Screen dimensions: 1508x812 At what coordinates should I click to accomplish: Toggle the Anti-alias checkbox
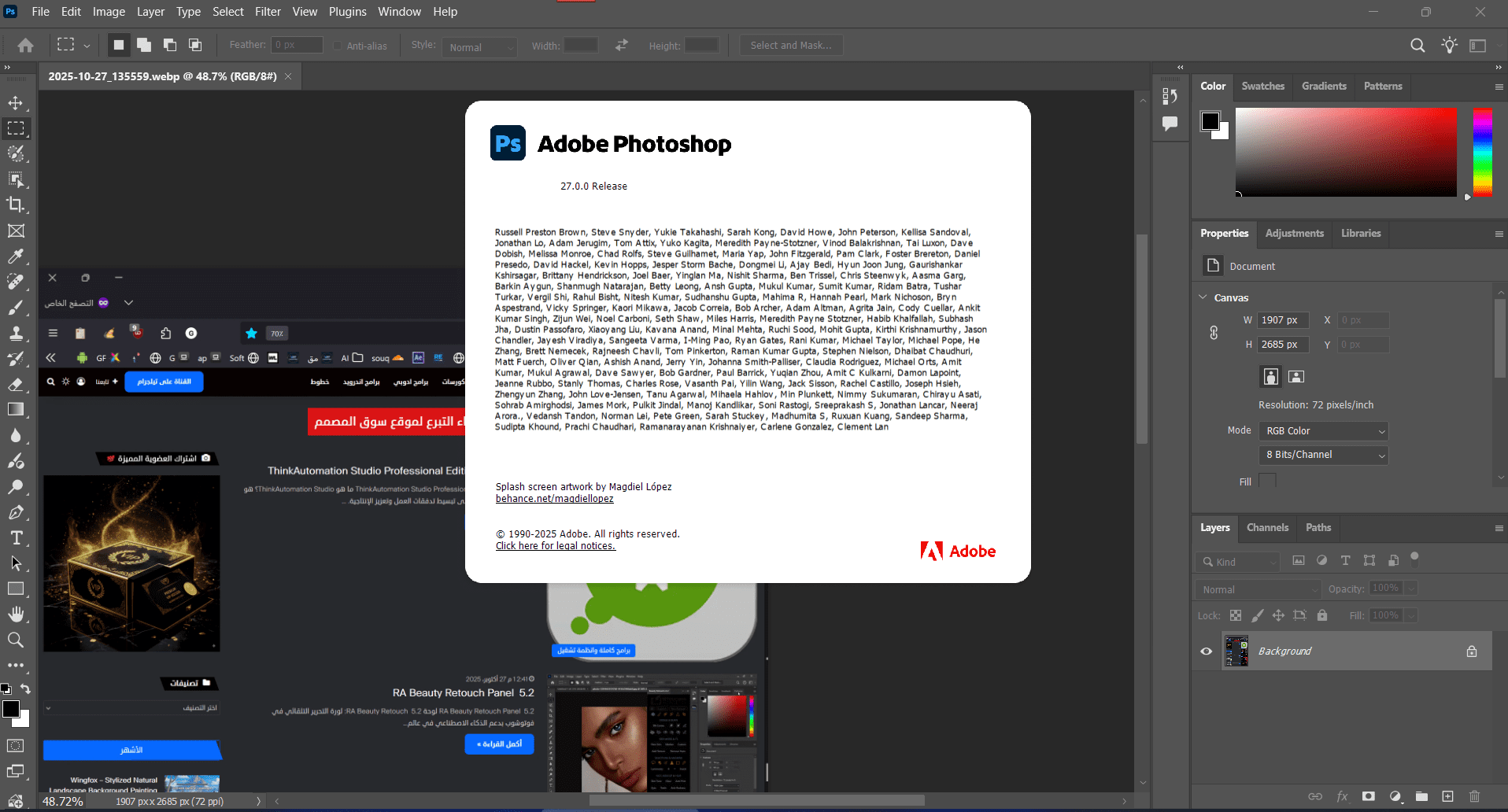[x=338, y=46]
